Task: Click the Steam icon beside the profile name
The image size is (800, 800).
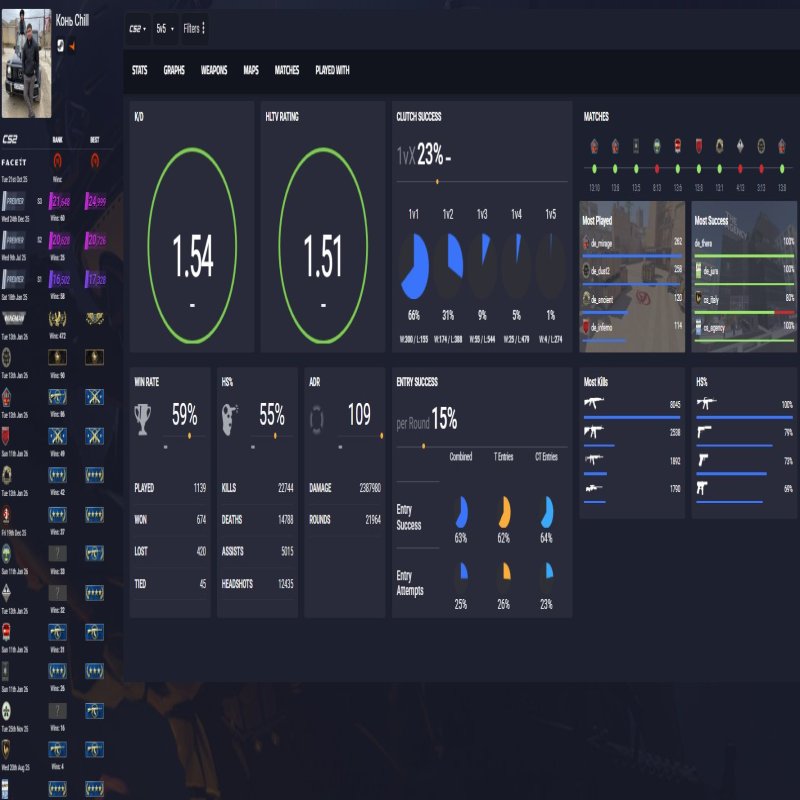Action: pos(62,44)
